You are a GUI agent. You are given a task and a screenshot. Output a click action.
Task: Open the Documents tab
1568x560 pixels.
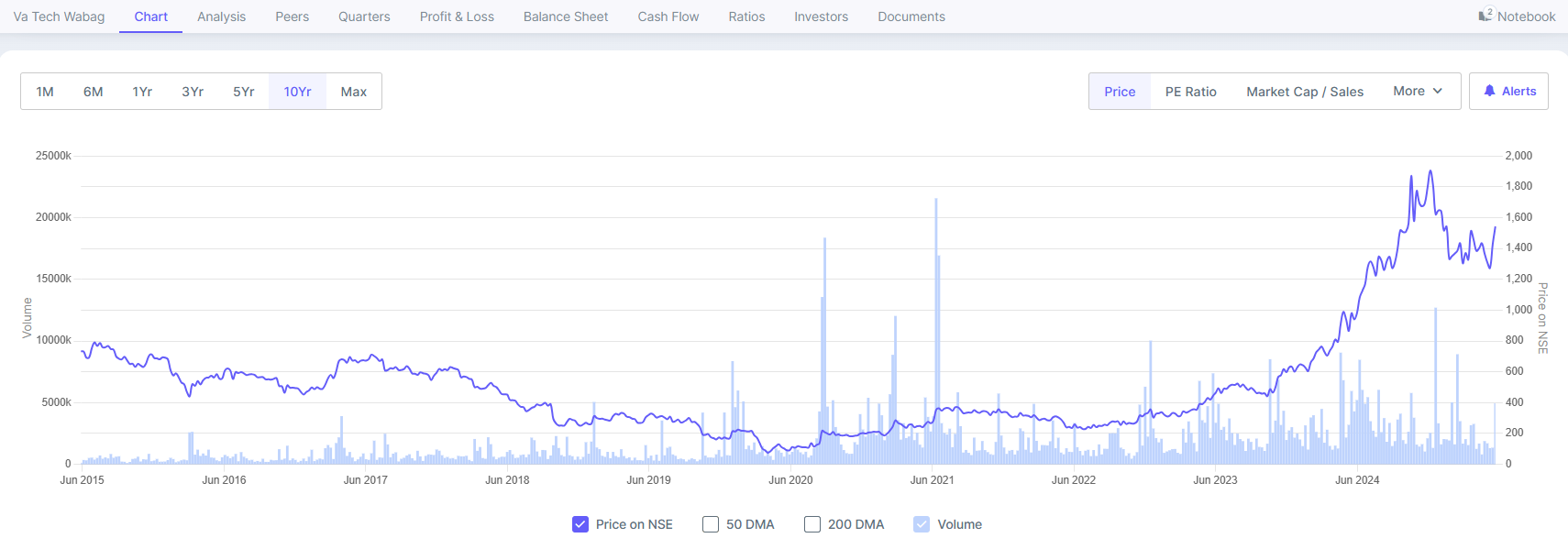click(x=911, y=16)
